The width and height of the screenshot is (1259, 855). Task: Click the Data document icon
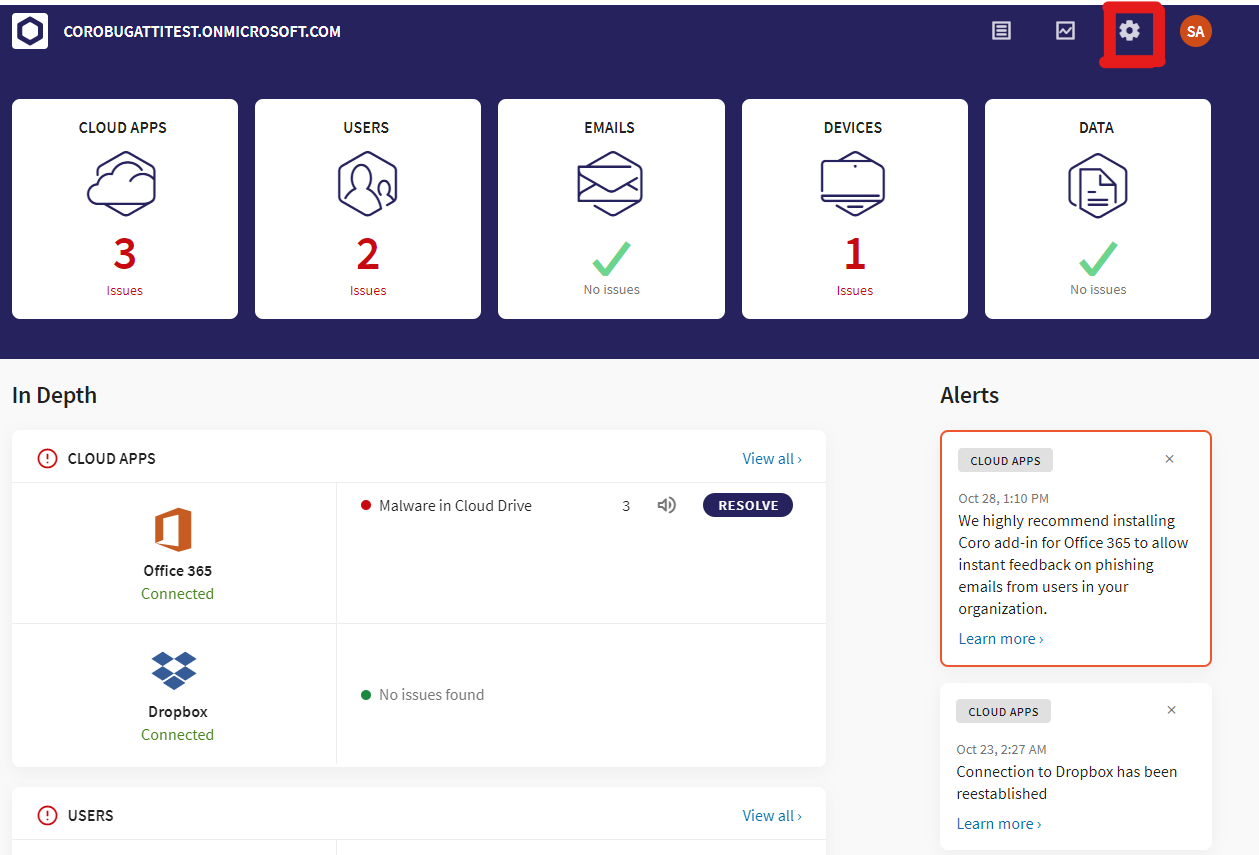[1097, 184]
